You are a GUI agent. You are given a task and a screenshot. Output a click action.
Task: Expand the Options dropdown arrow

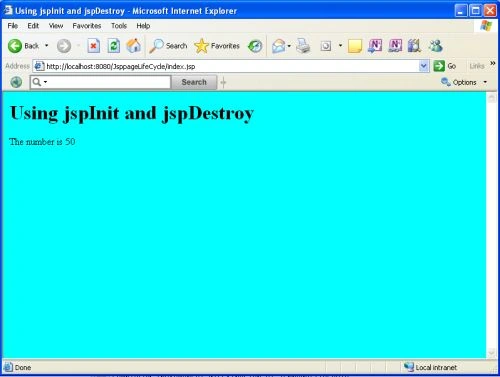pos(485,82)
